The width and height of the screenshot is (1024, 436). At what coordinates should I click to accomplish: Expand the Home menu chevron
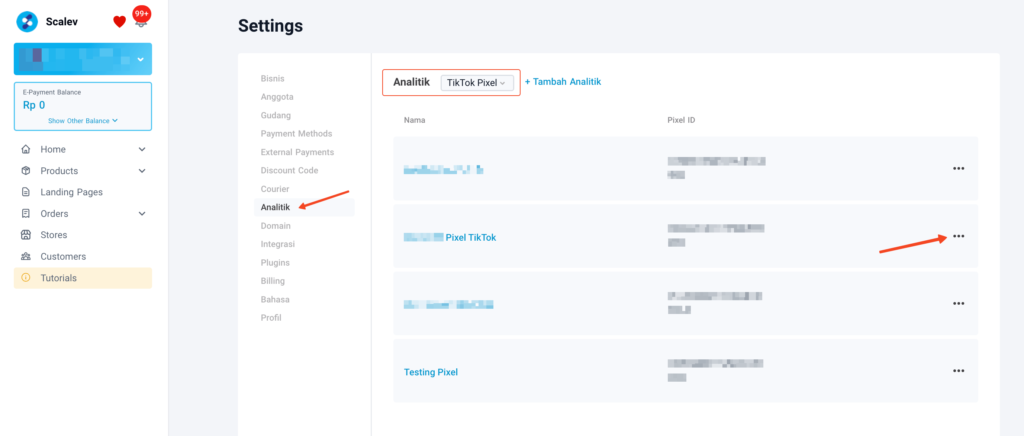[x=142, y=149]
